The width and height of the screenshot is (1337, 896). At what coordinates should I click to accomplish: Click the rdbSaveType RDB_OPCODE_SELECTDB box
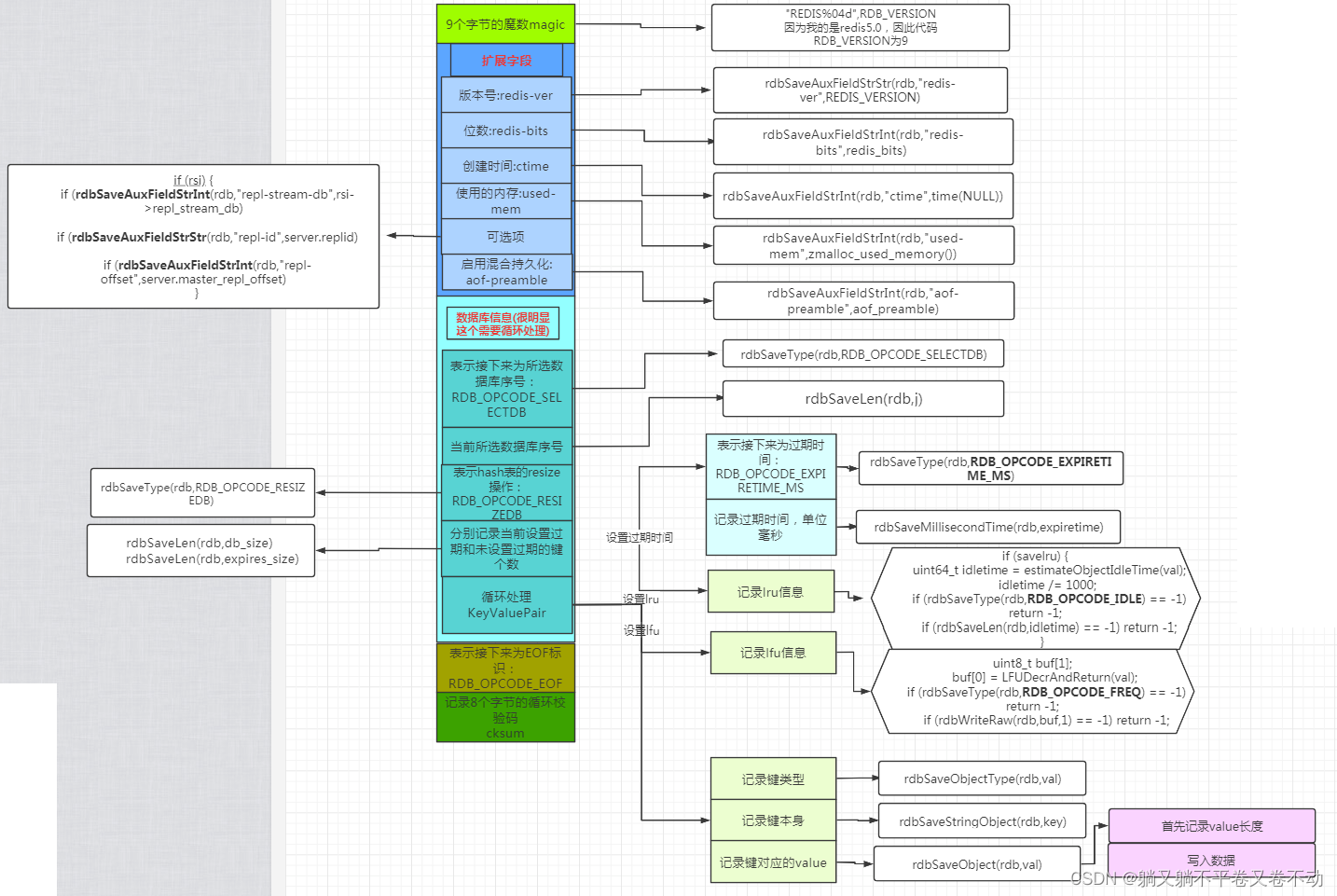[x=863, y=354]
